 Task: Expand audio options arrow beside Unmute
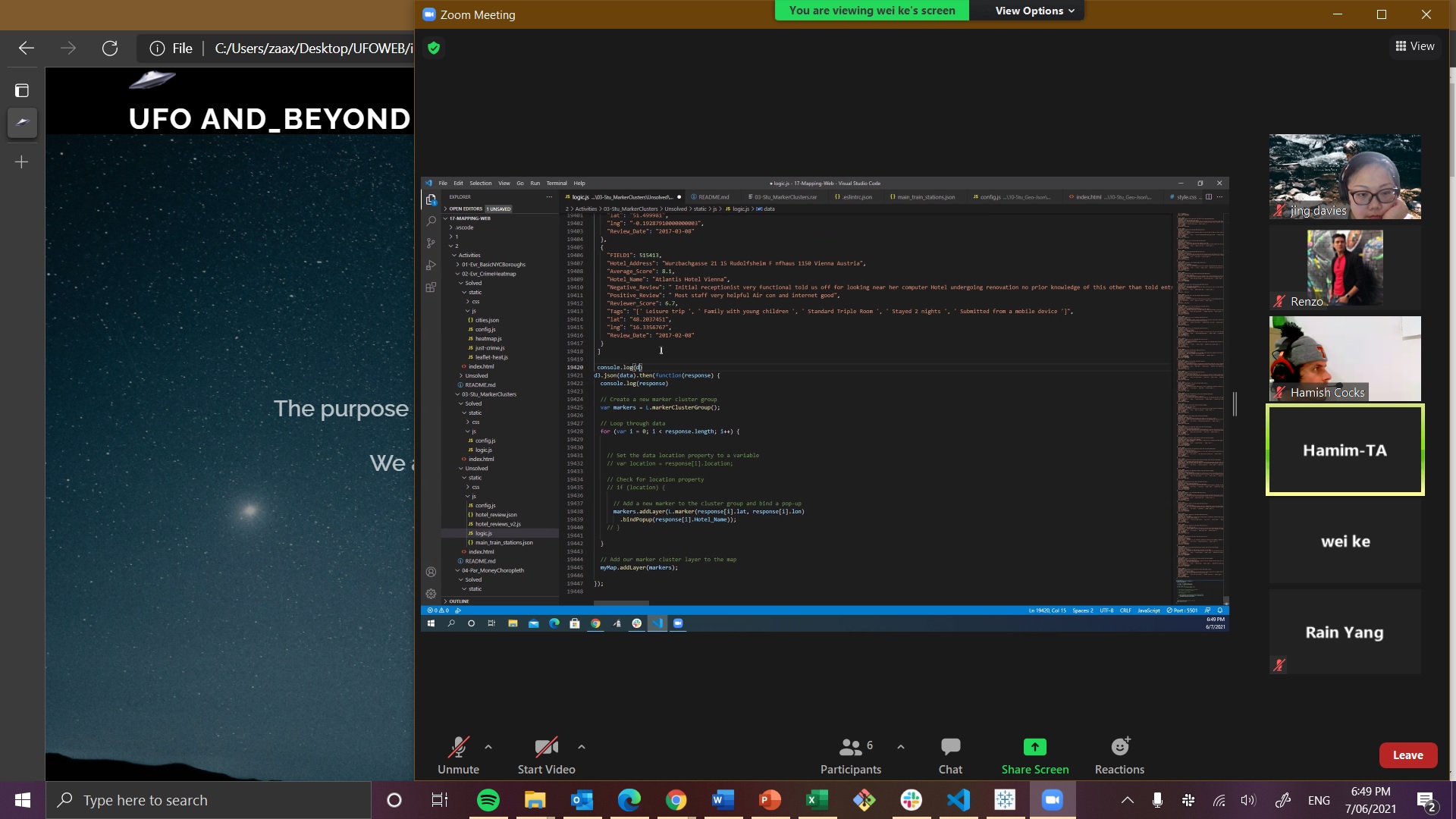coord(488,747)
